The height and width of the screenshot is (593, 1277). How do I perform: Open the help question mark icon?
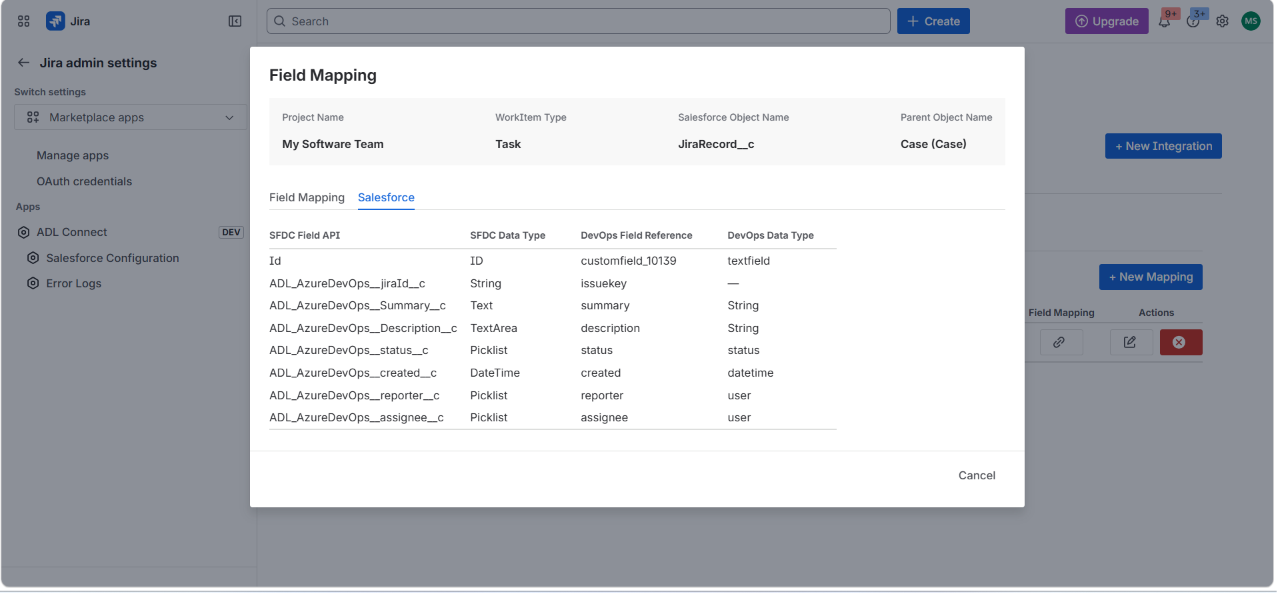point(1193,21)
